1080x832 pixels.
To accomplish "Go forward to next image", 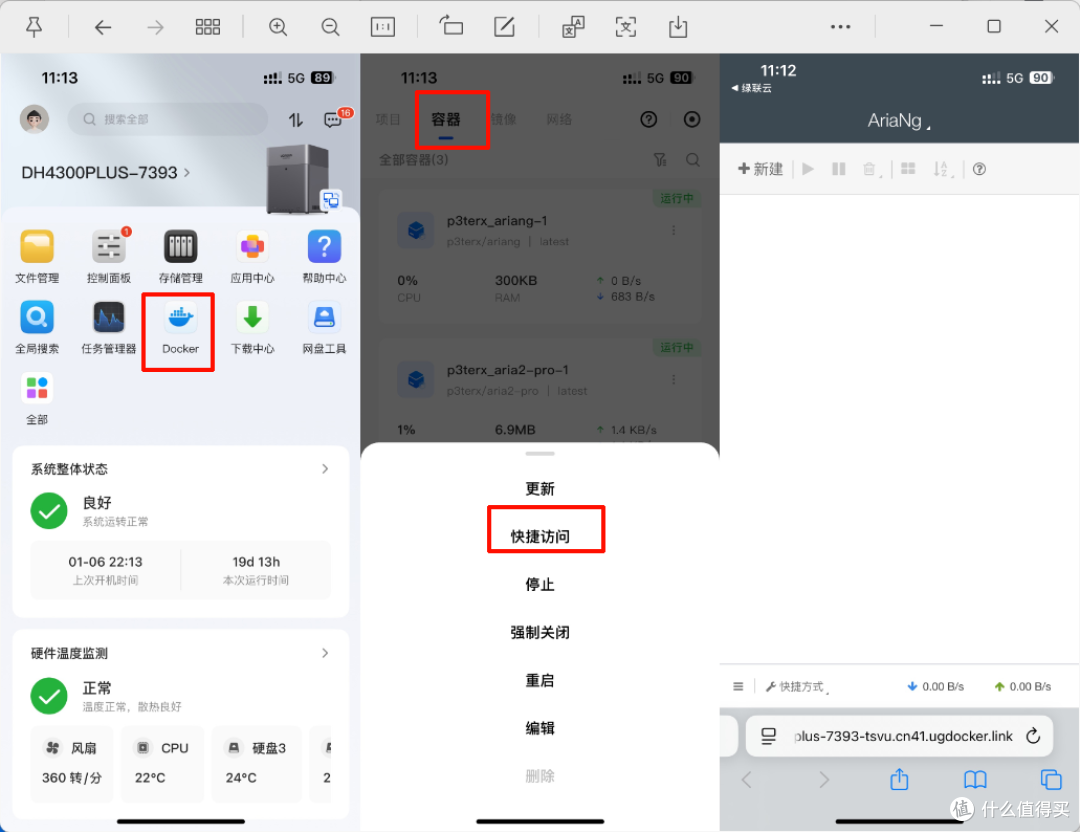I will point(155,27).
